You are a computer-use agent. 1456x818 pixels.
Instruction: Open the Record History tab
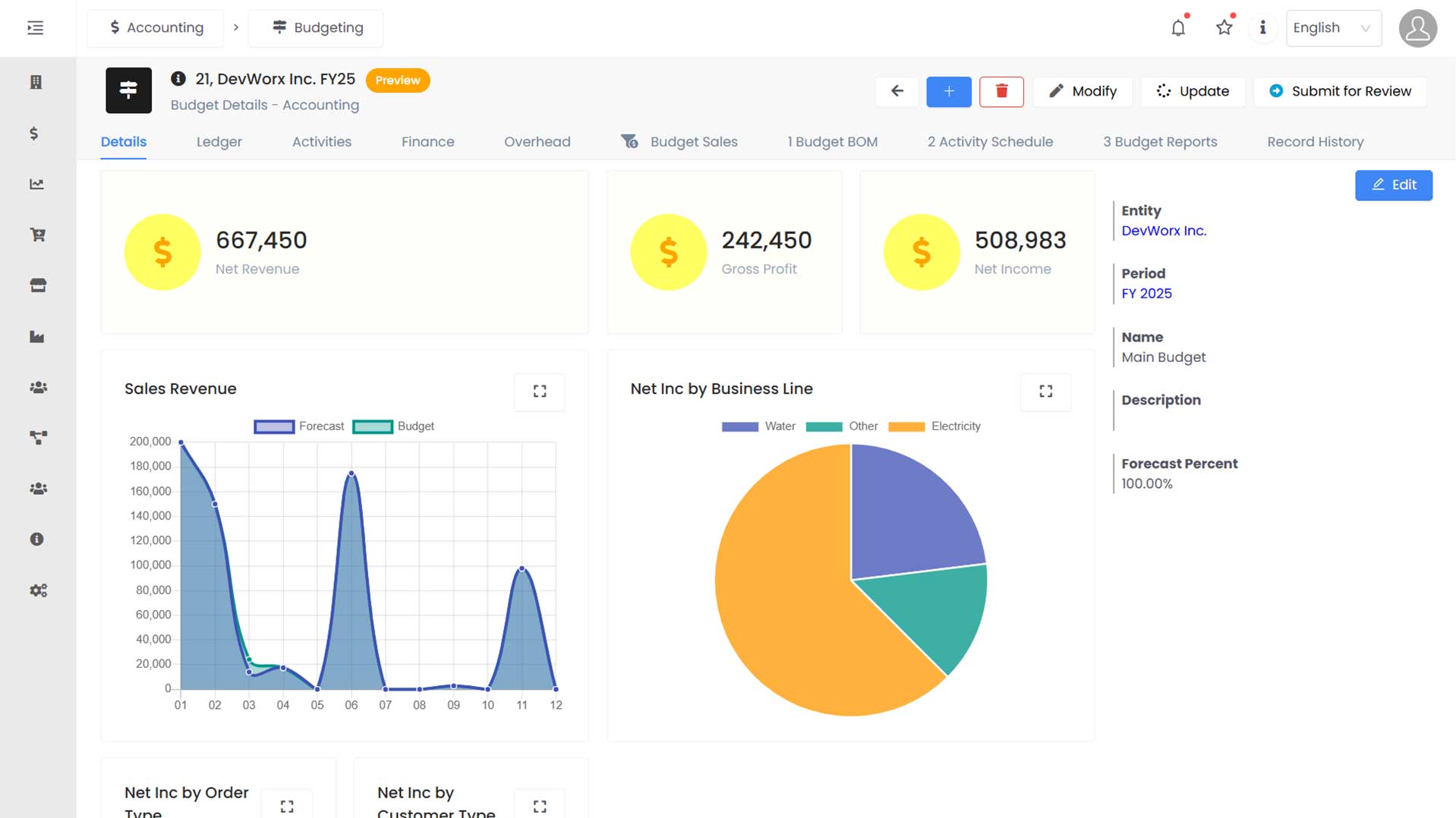(x=1315, y=142)
